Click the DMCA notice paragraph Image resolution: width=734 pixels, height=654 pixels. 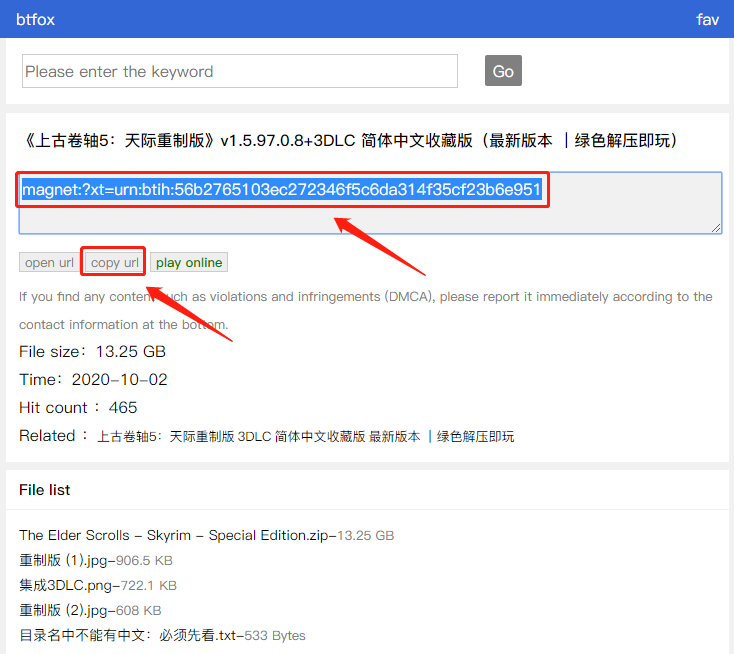click(366, 310)
